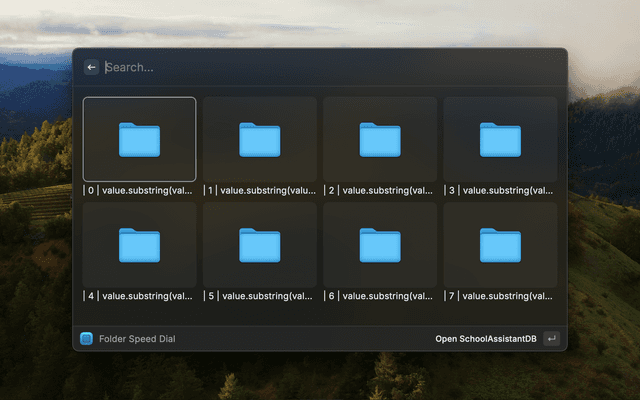Screen dimensions: 640x400
Task: Click the back arrow beside search
Action: coord(92,67)
